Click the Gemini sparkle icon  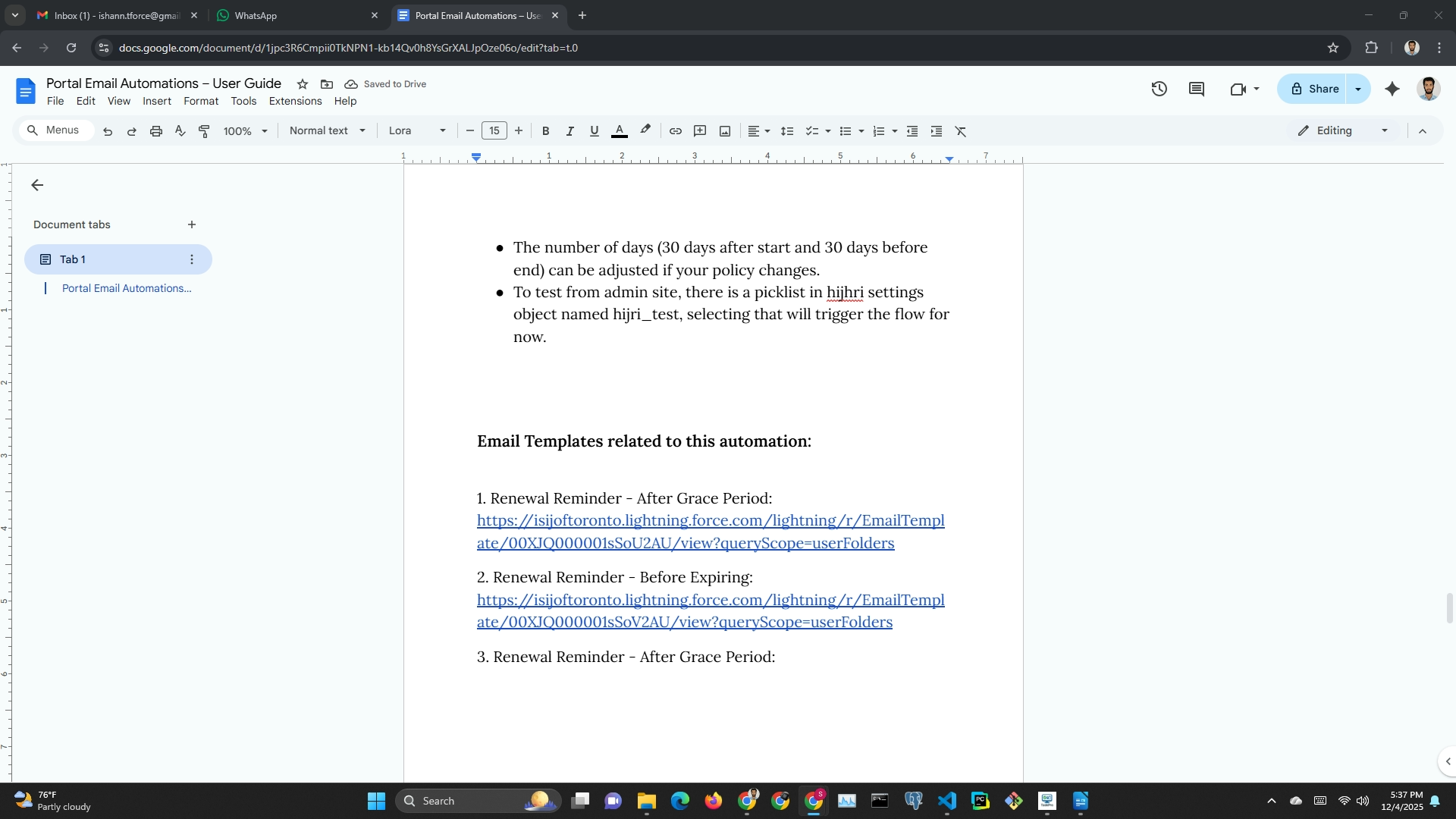click(1392, 89)
